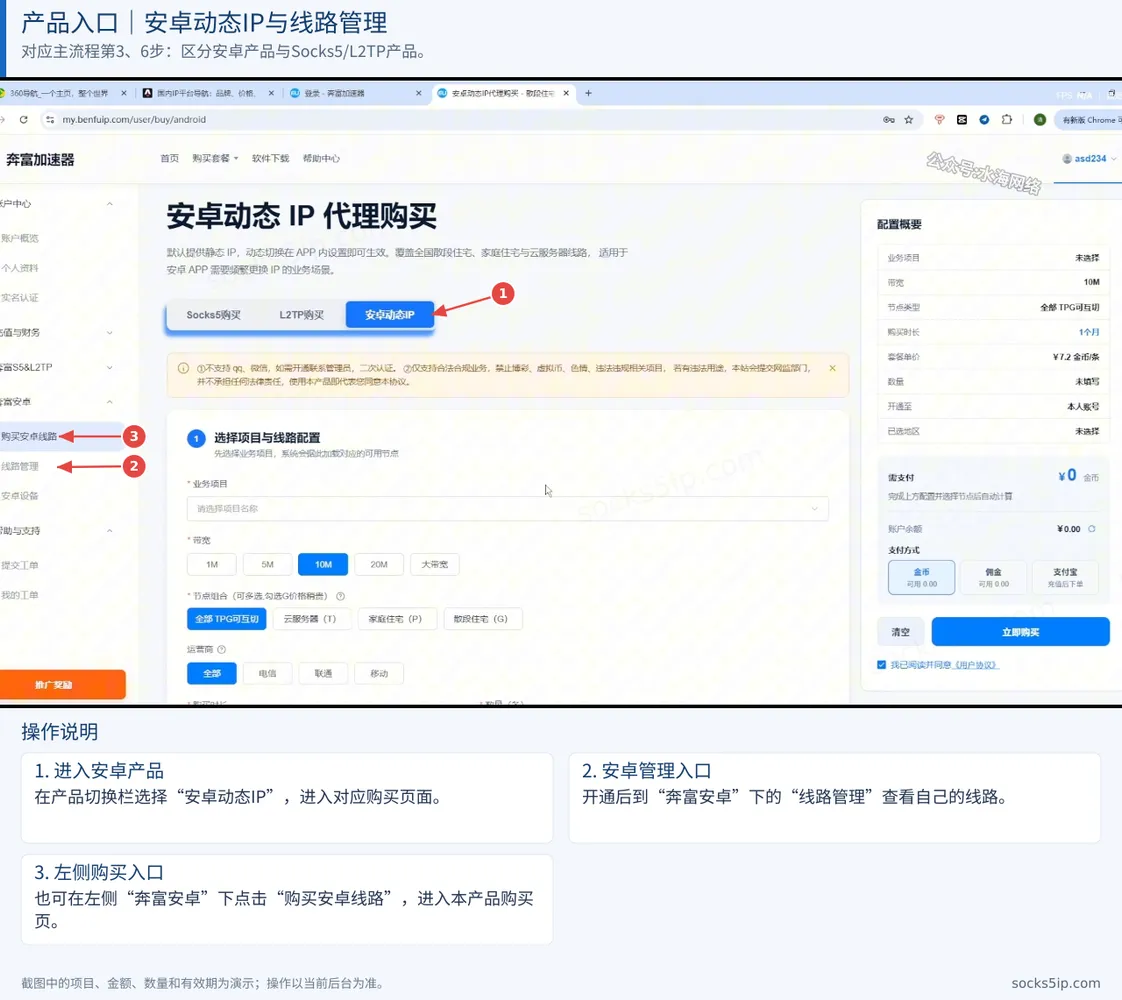
Task: Open the Extensions puzzle-piece menu
Action: pyautogui.click(x=1007, y=119)
